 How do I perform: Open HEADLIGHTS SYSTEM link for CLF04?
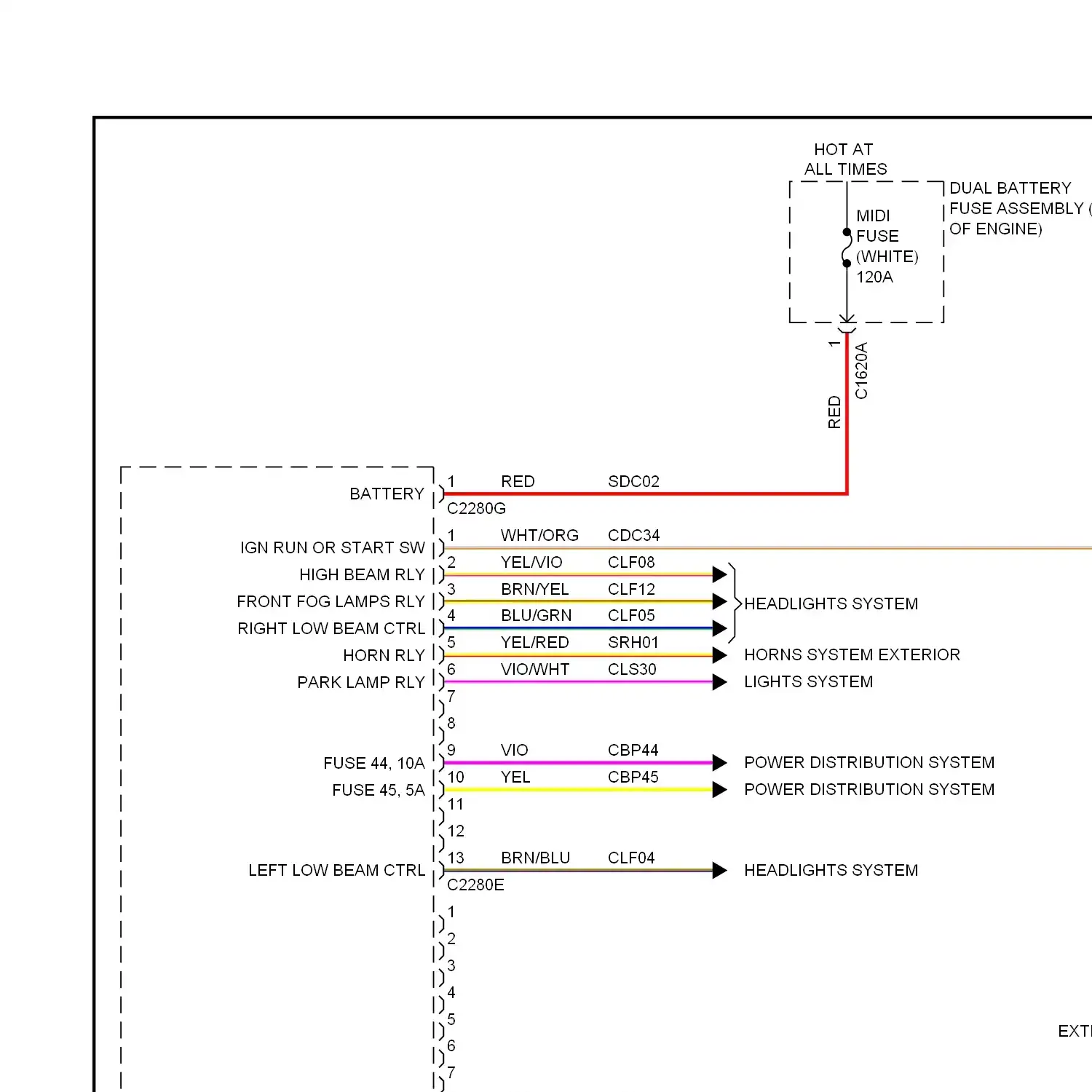point(831,870)
